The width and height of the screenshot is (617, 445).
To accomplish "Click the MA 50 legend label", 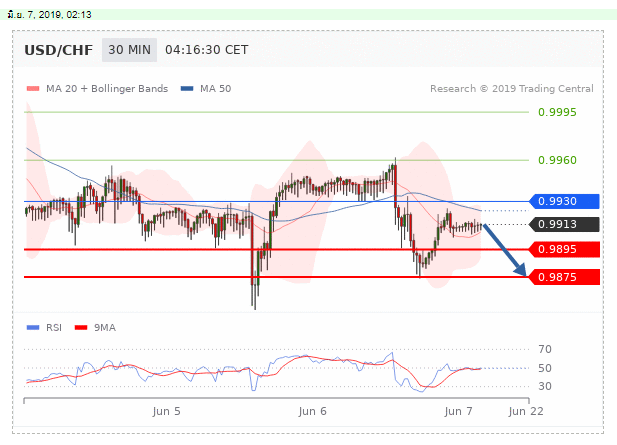I will (215, 89).
